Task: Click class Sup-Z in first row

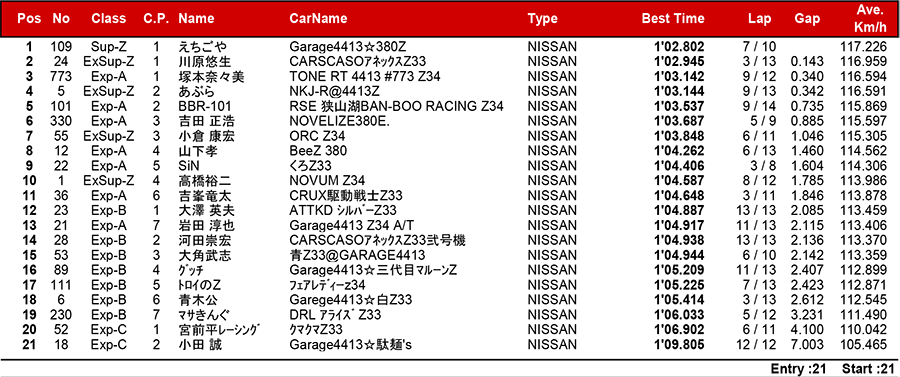Action: click(x=108, y=47)
